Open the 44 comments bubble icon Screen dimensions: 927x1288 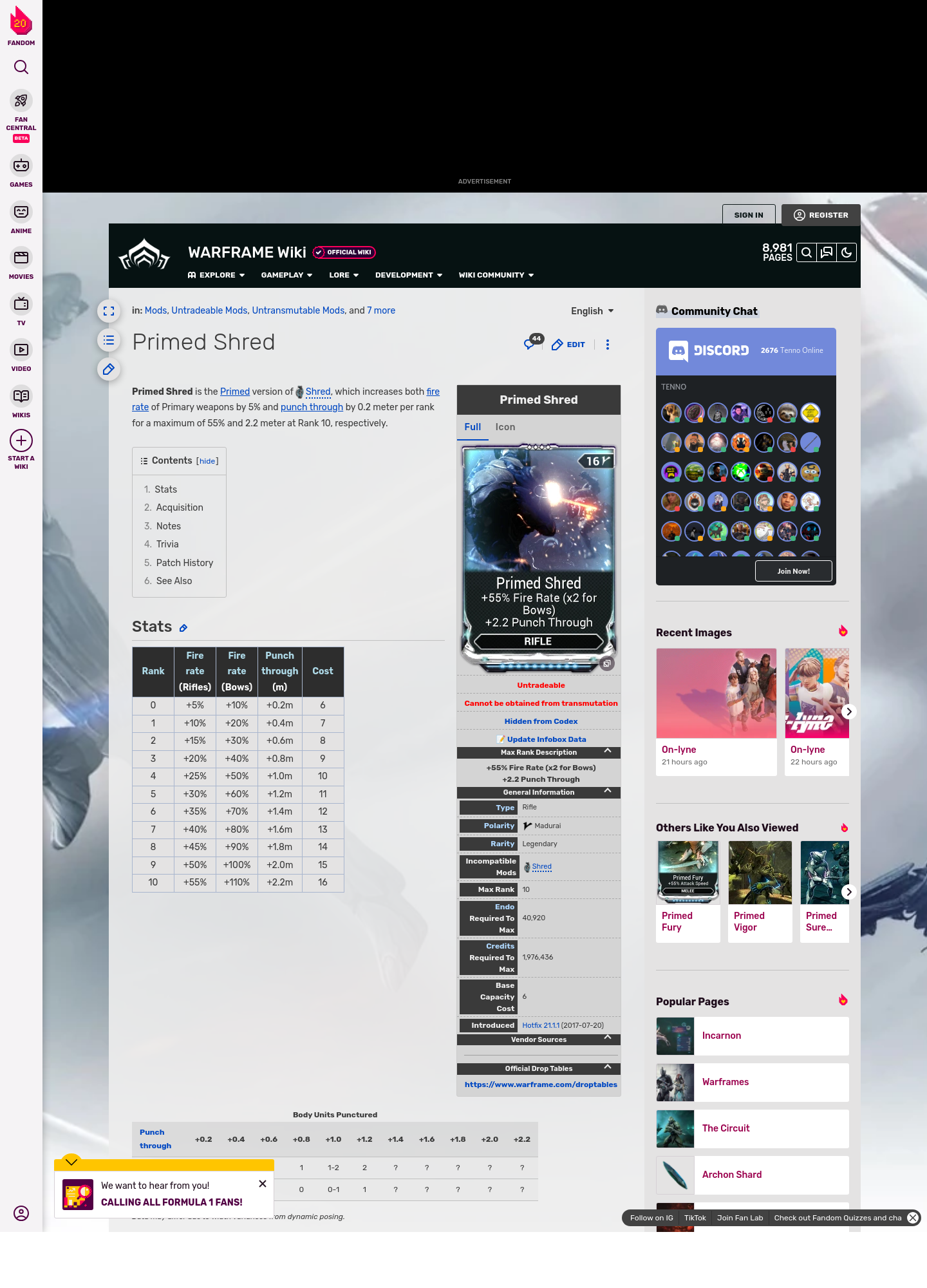[532, 342]
